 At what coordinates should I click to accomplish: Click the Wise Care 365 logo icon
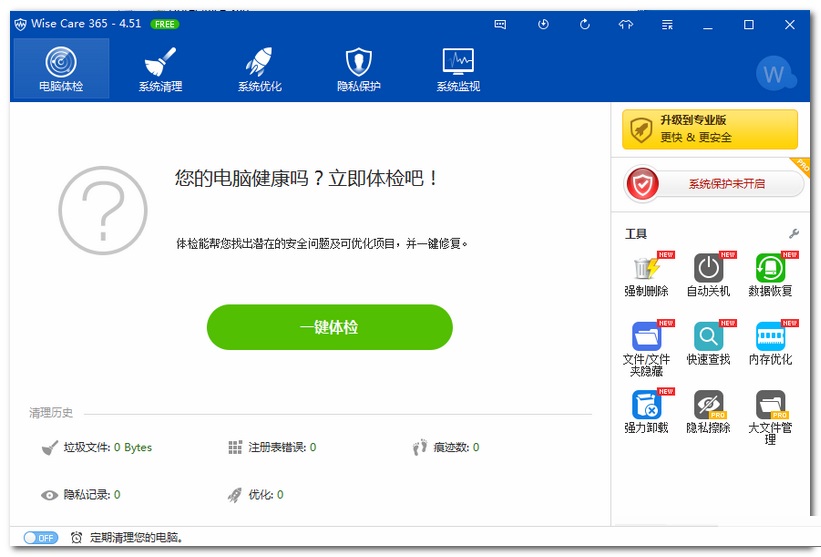tap(20, 24)
